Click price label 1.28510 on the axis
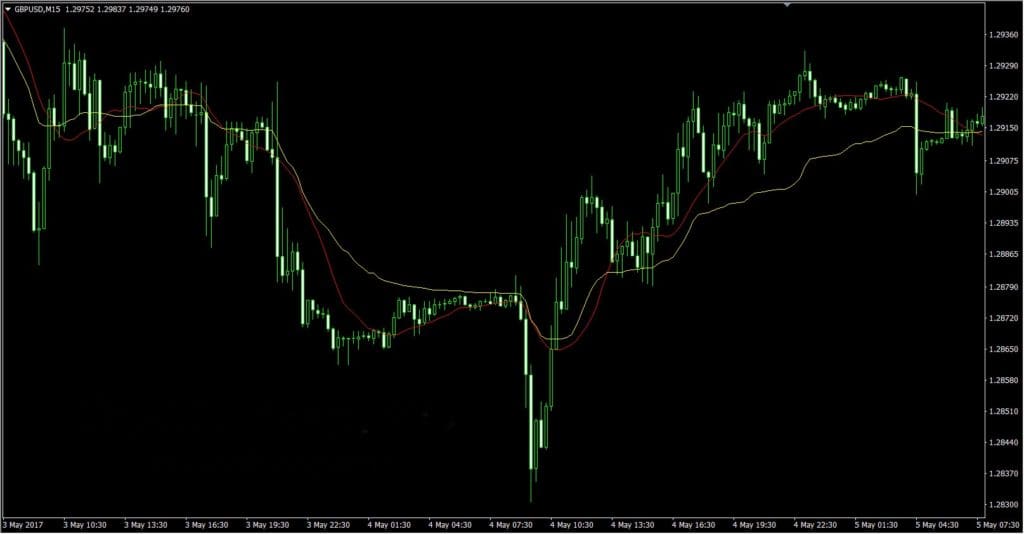 coord(1004,411)
